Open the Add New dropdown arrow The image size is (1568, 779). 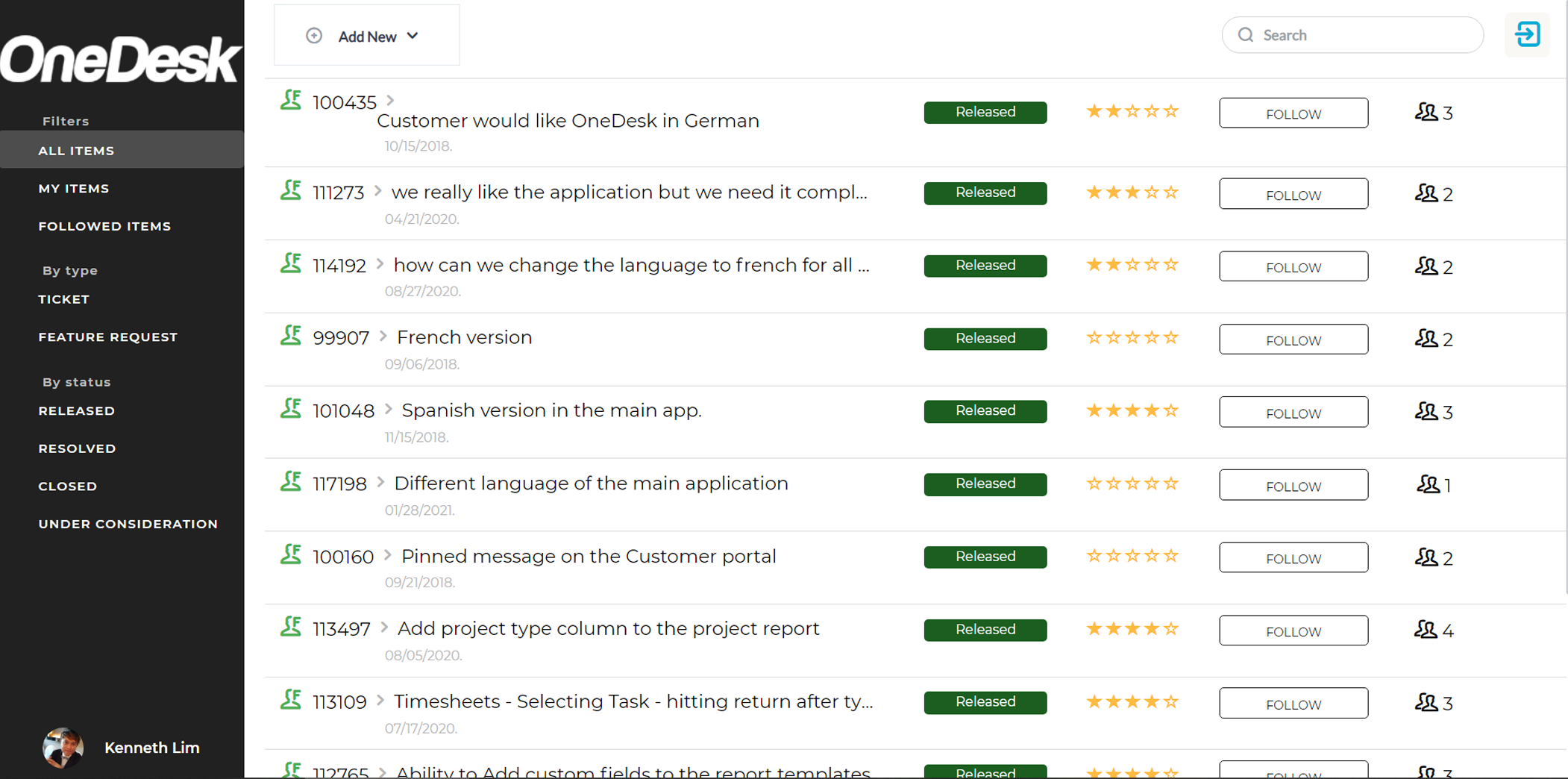(413, 36)
